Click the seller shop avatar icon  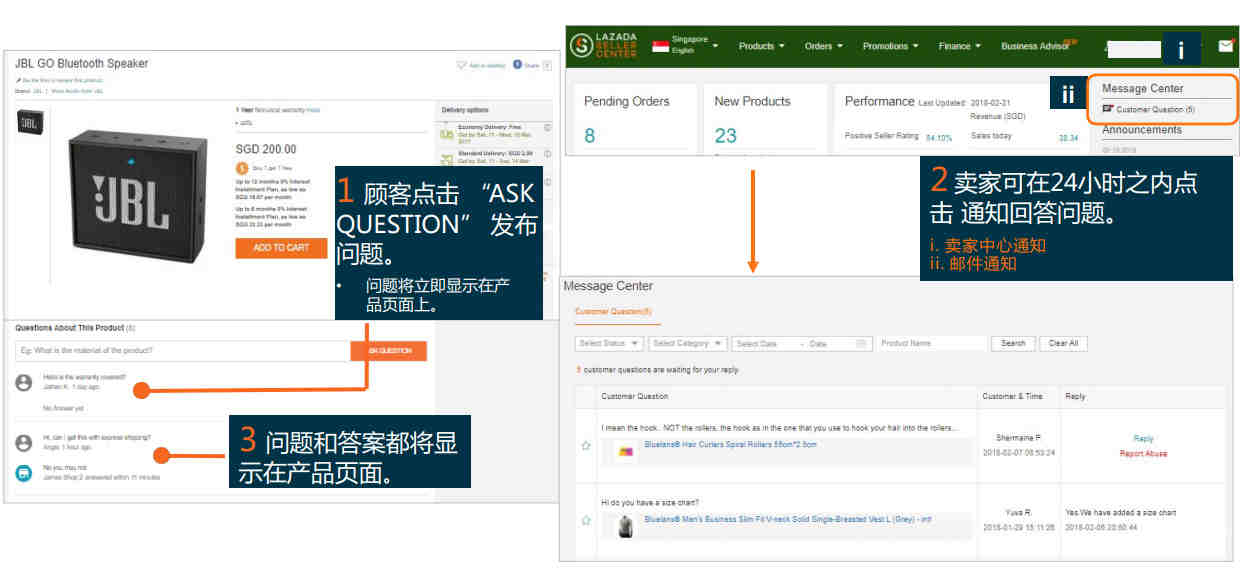point(24,472)
